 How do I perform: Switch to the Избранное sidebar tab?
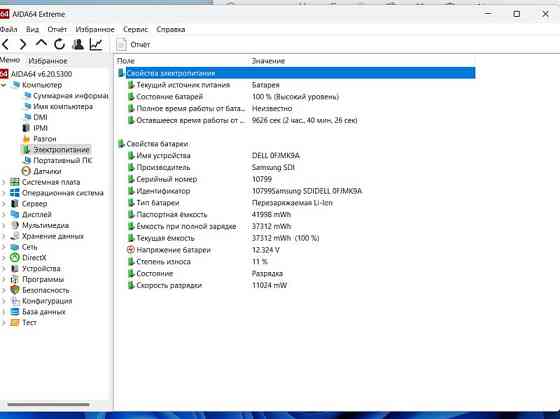pyautogui.click(x=48, y=61)
